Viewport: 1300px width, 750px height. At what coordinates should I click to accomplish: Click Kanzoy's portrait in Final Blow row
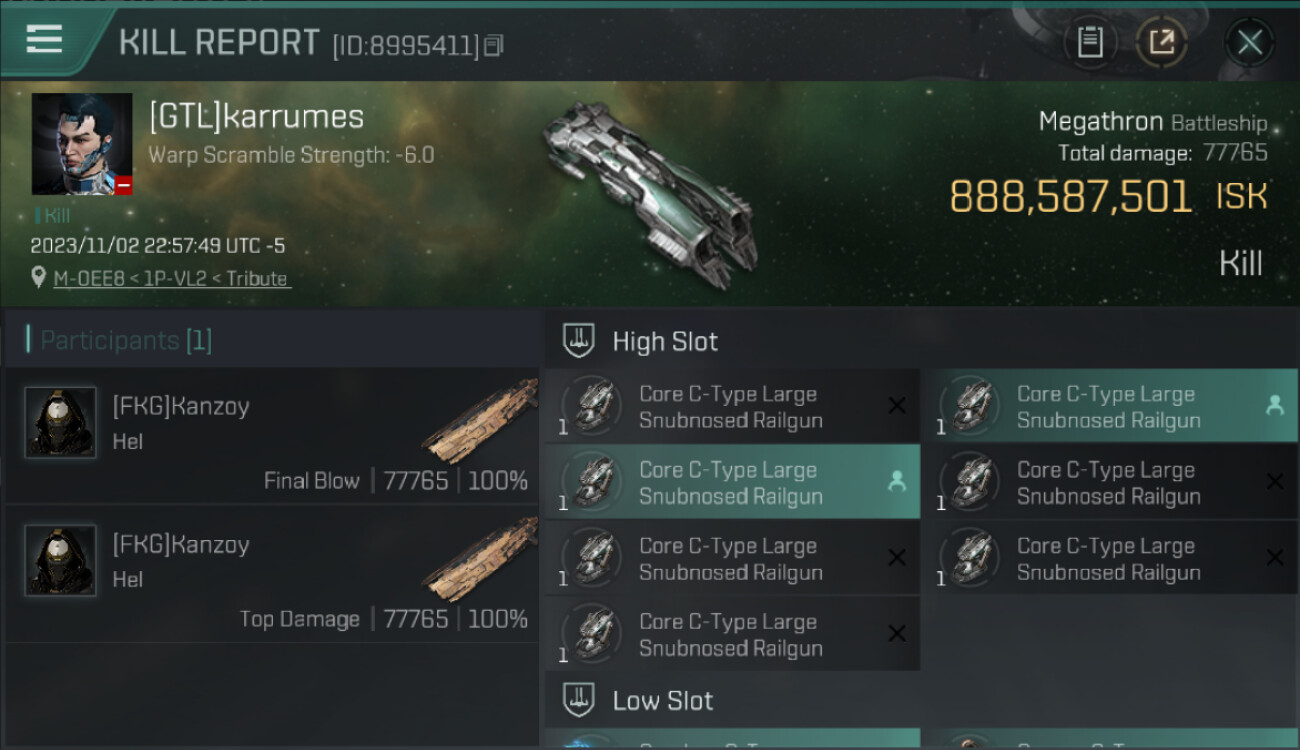pos(60,422)
